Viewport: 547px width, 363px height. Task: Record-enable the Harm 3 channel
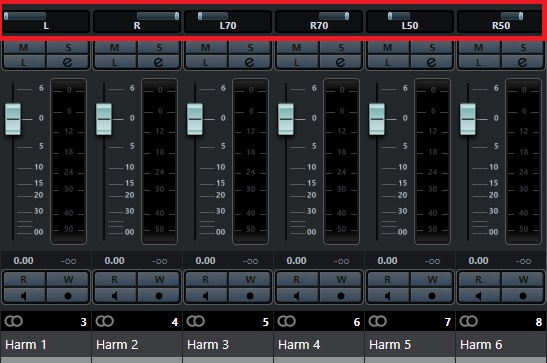pos(249,296)
